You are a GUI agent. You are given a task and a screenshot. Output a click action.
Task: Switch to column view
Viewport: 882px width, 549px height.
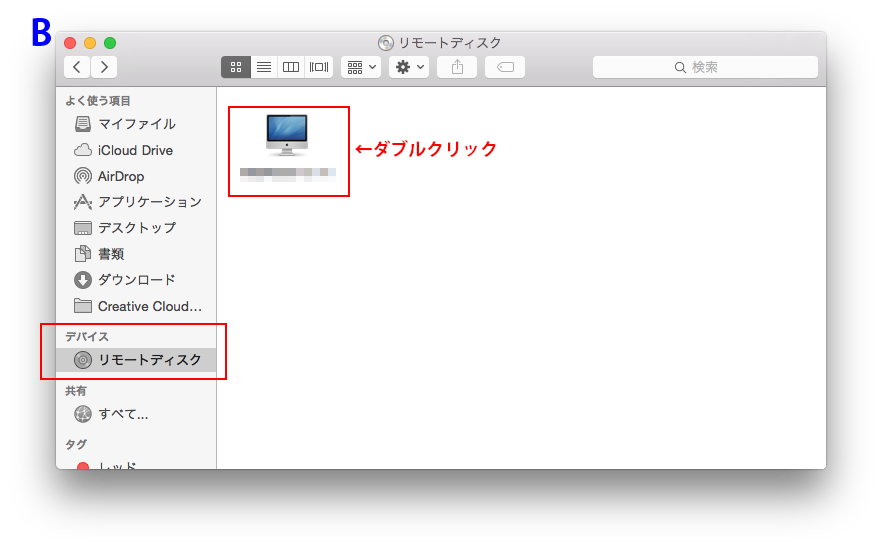pyautogui.click(x=291, y=67)
